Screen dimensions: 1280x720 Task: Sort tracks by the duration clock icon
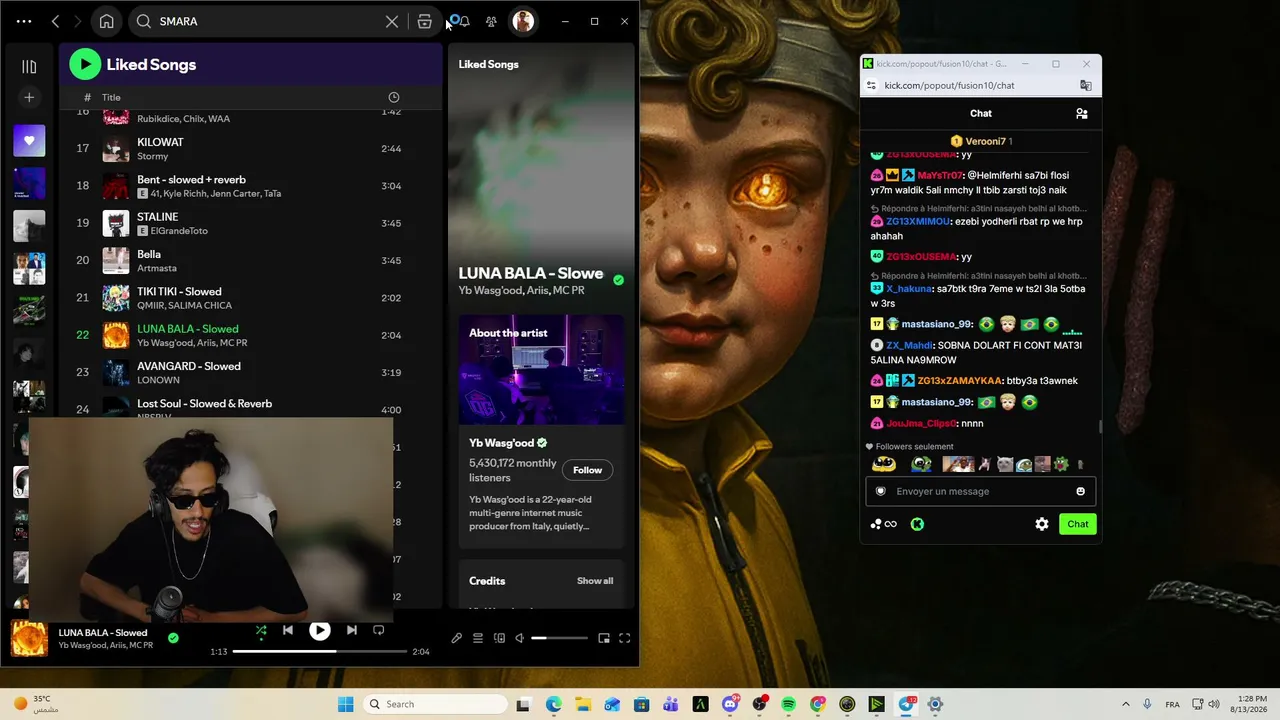pos(394,97)
